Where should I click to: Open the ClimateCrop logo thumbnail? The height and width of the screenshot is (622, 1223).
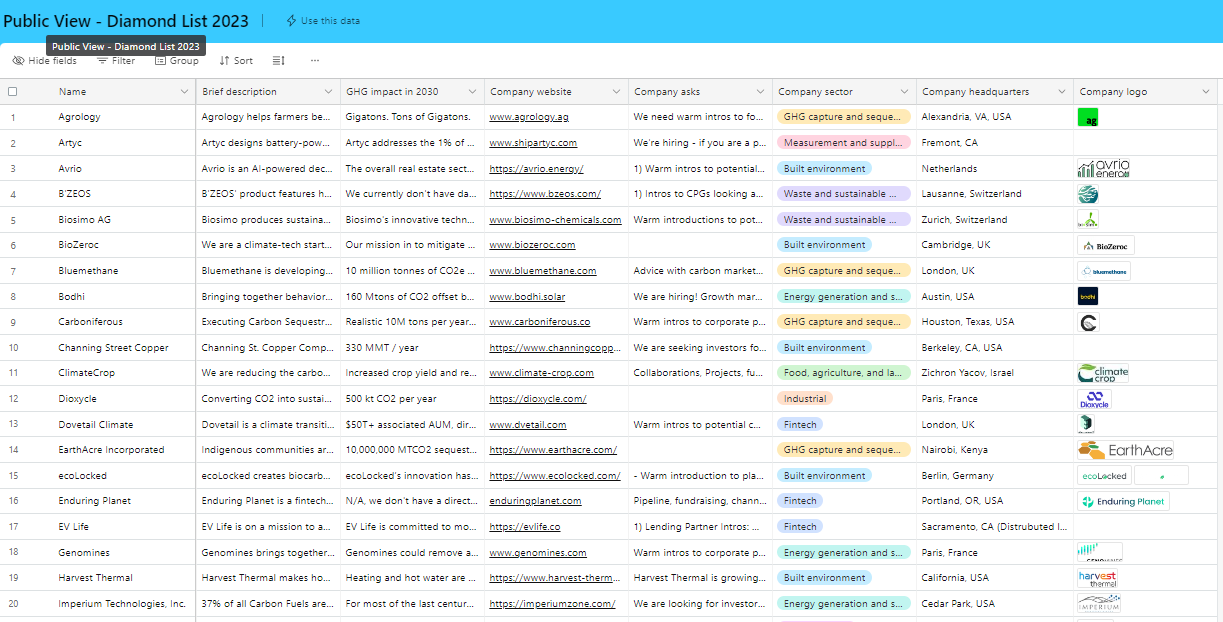(x=1103, y=373)
